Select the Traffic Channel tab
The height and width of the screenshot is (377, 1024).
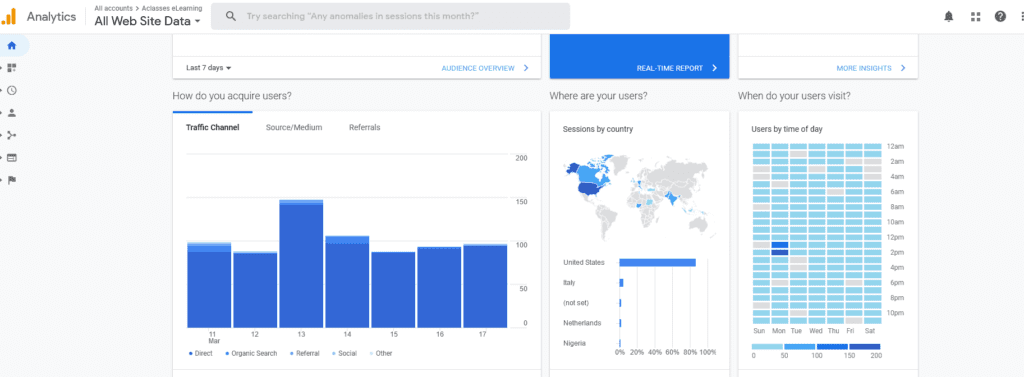[x=212, y=127]
